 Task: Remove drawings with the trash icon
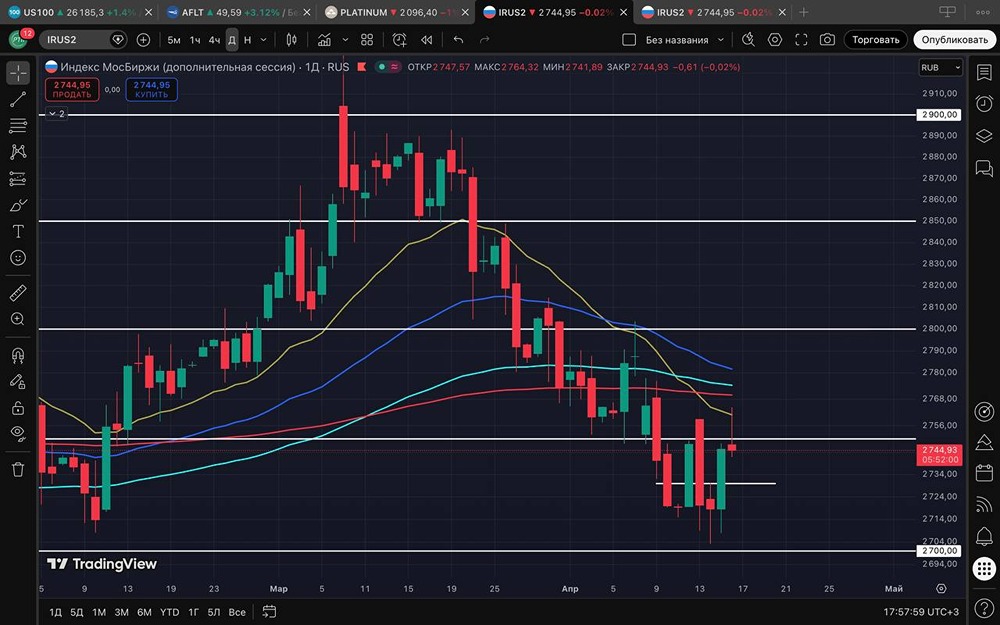pos(18,469)
